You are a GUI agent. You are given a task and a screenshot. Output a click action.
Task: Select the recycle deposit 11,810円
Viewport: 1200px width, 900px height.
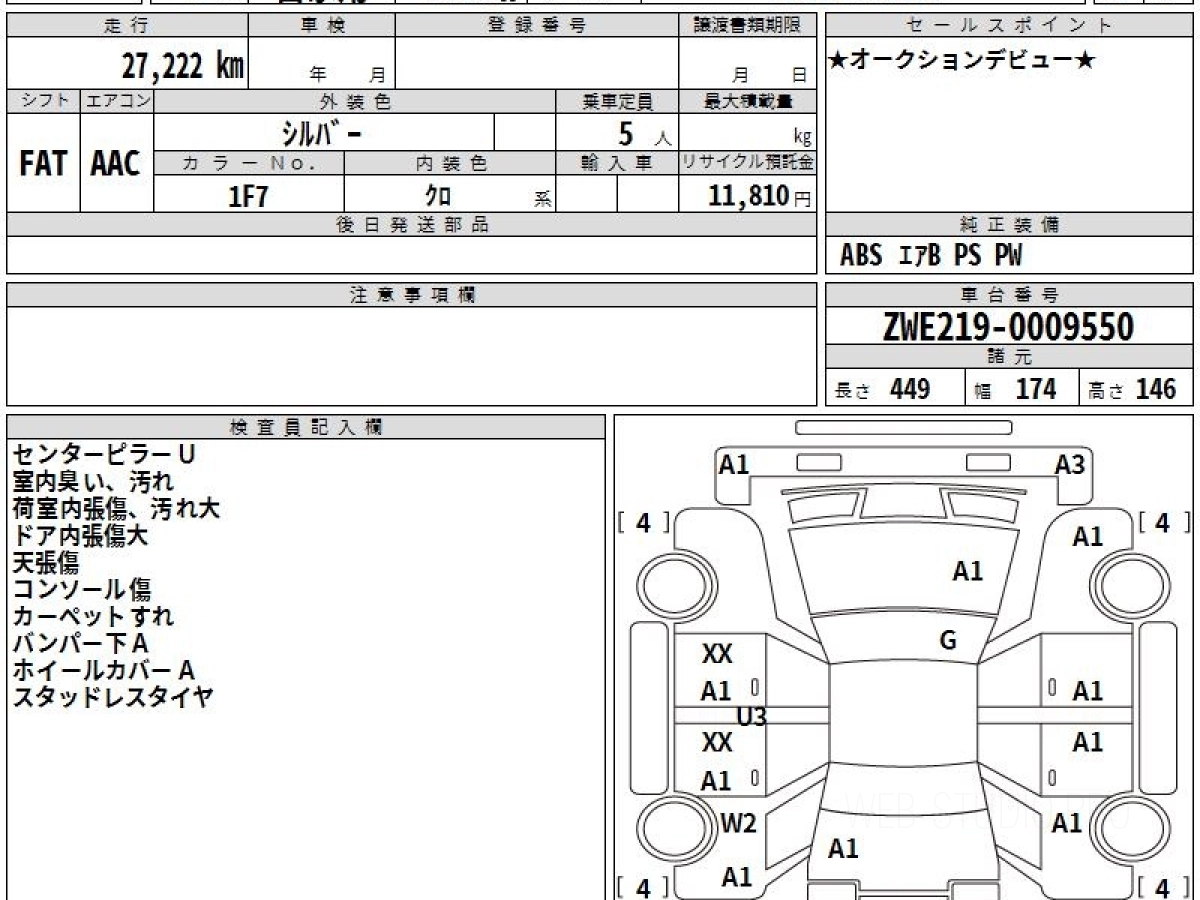[759, 195]
